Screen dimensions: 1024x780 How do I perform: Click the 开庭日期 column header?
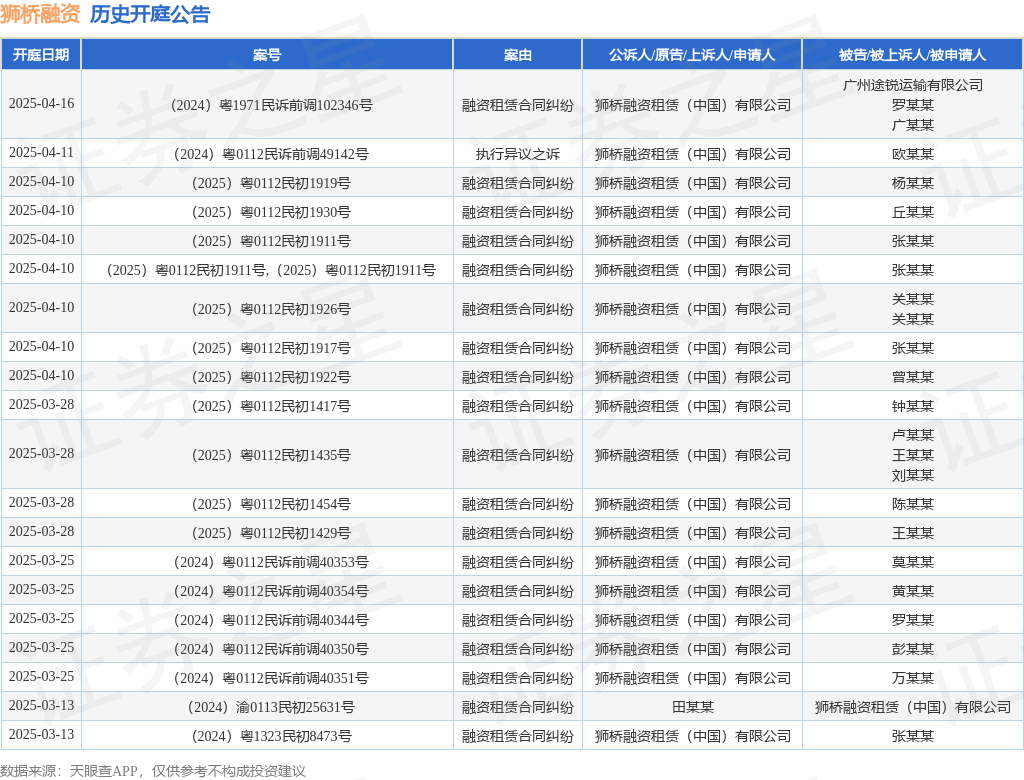(41, 55)
